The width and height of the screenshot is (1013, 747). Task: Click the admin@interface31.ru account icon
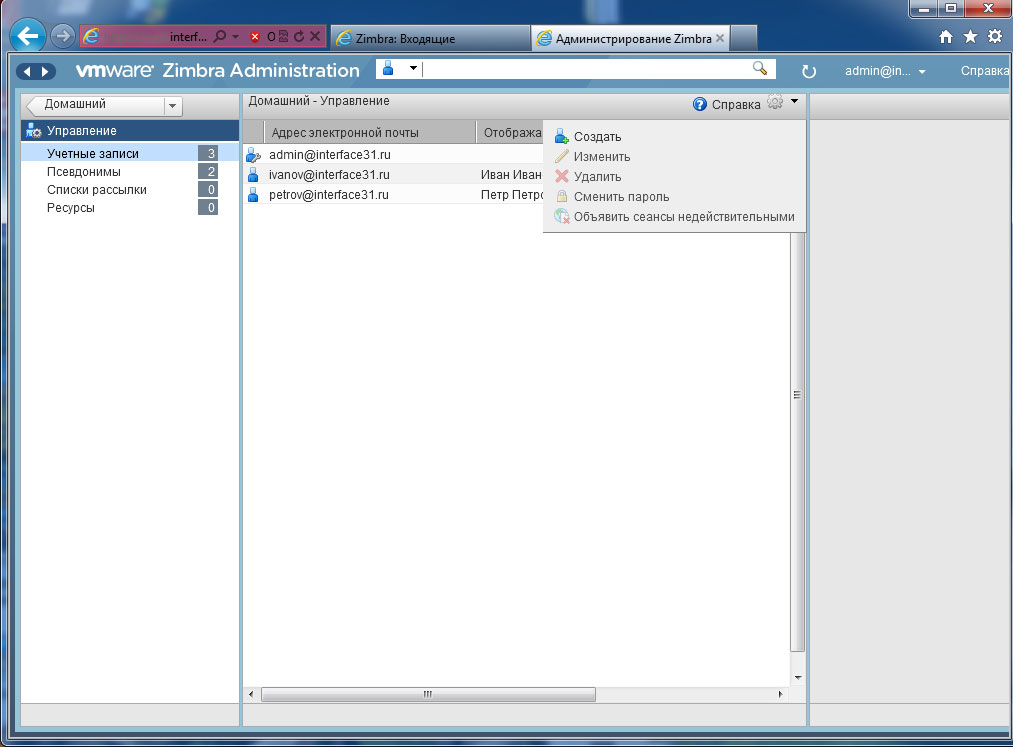[x=253, y=155]
